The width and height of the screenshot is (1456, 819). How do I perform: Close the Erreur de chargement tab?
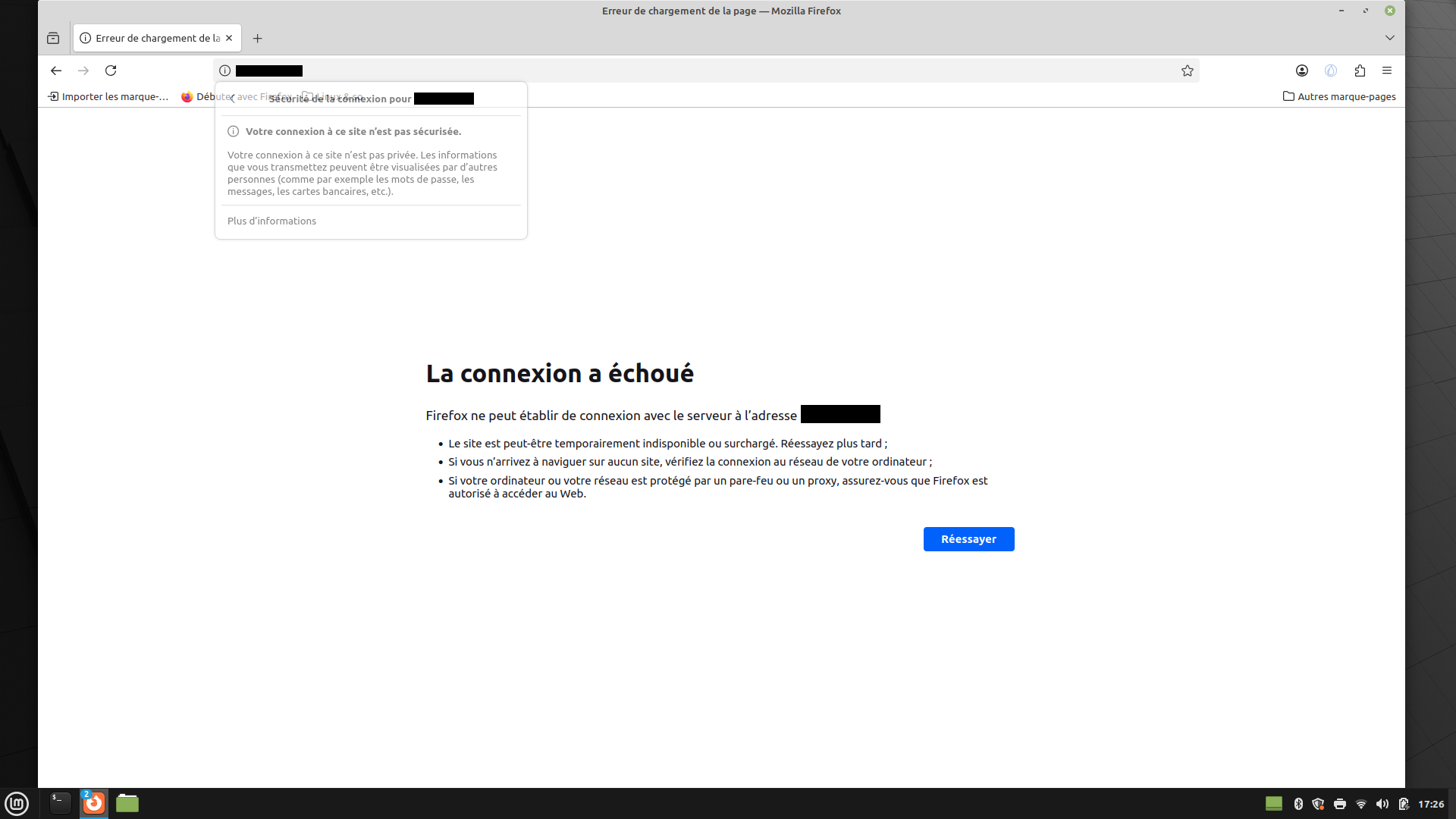point(229,38)
